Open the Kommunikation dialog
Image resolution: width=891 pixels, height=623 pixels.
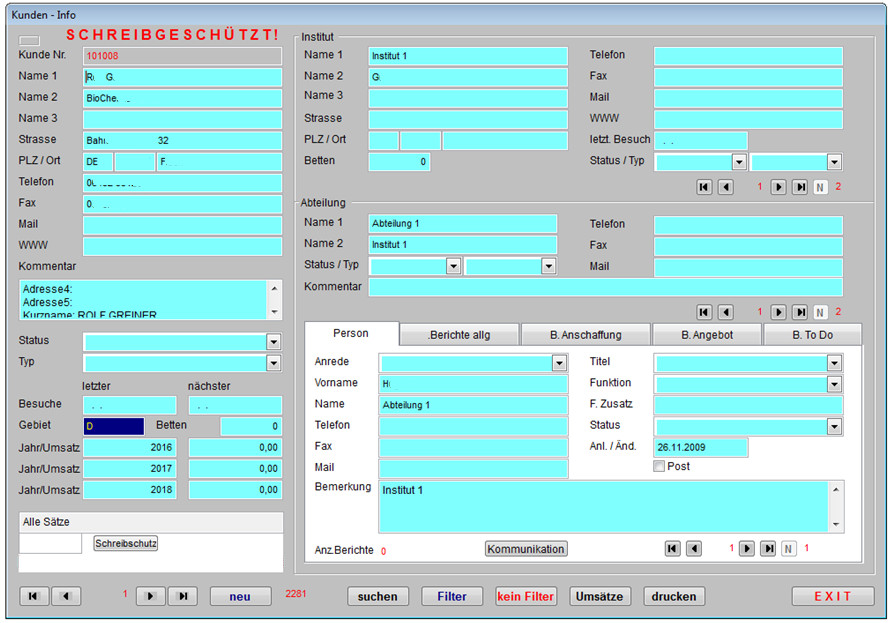pyautogui.click(x=526, y=549)
